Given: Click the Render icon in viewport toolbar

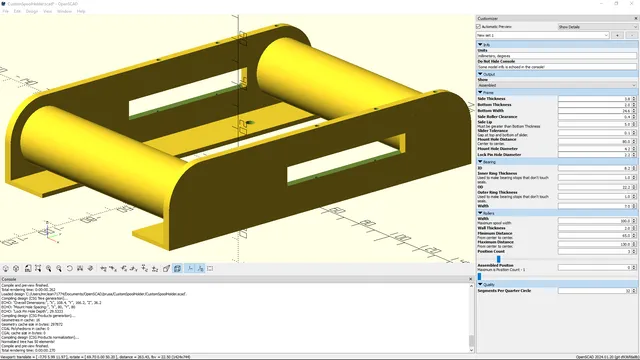Looking at the screenshot, I should coord(16,269).
